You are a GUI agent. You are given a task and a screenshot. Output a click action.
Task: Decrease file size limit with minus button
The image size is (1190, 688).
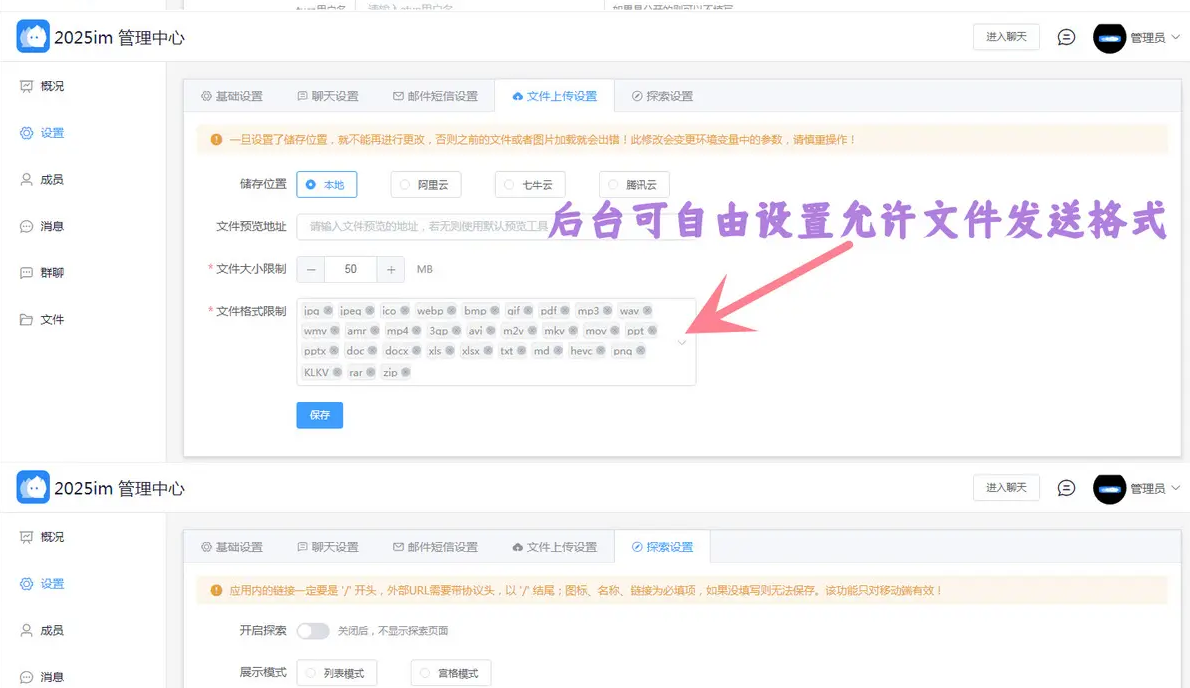311,269
